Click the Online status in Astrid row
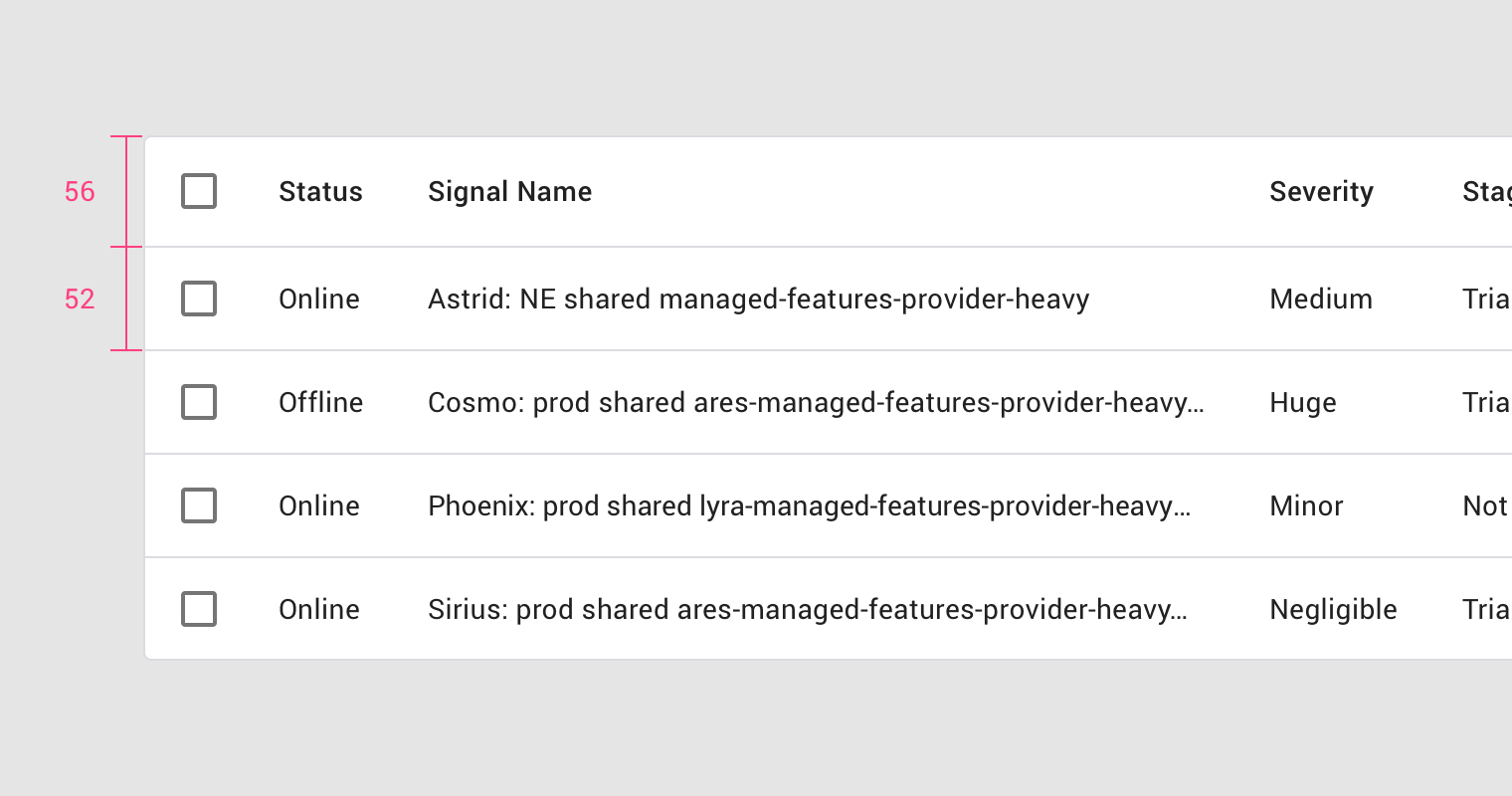1512x796 pixels. click(x=318, y=298)
